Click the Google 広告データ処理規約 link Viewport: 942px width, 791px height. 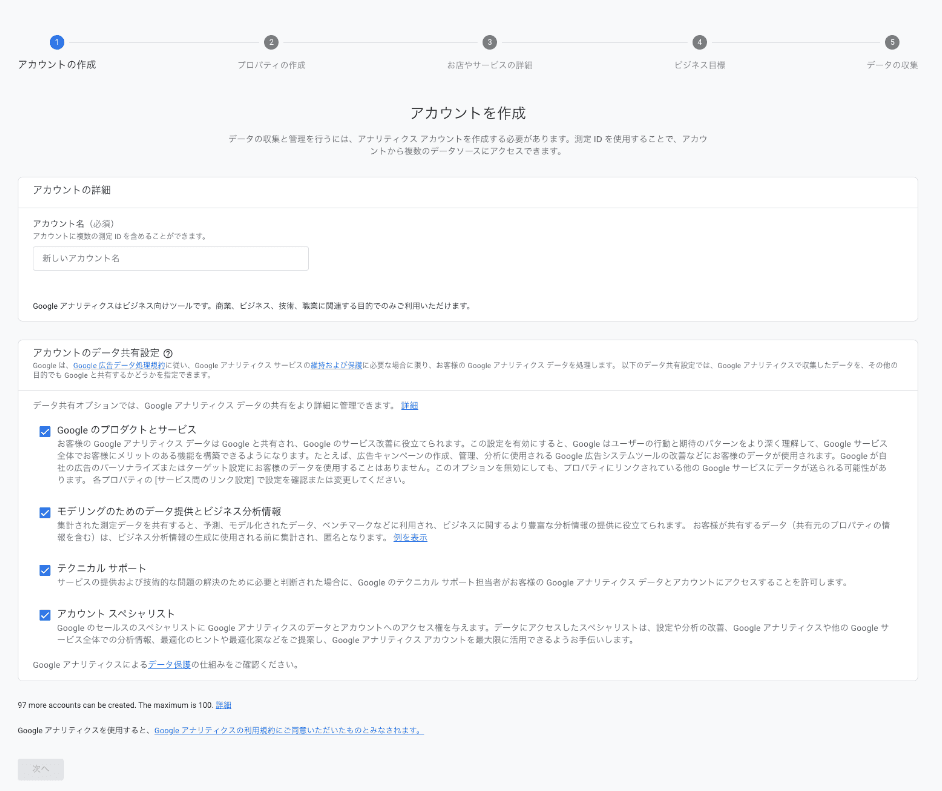click(x=118, y=366)
